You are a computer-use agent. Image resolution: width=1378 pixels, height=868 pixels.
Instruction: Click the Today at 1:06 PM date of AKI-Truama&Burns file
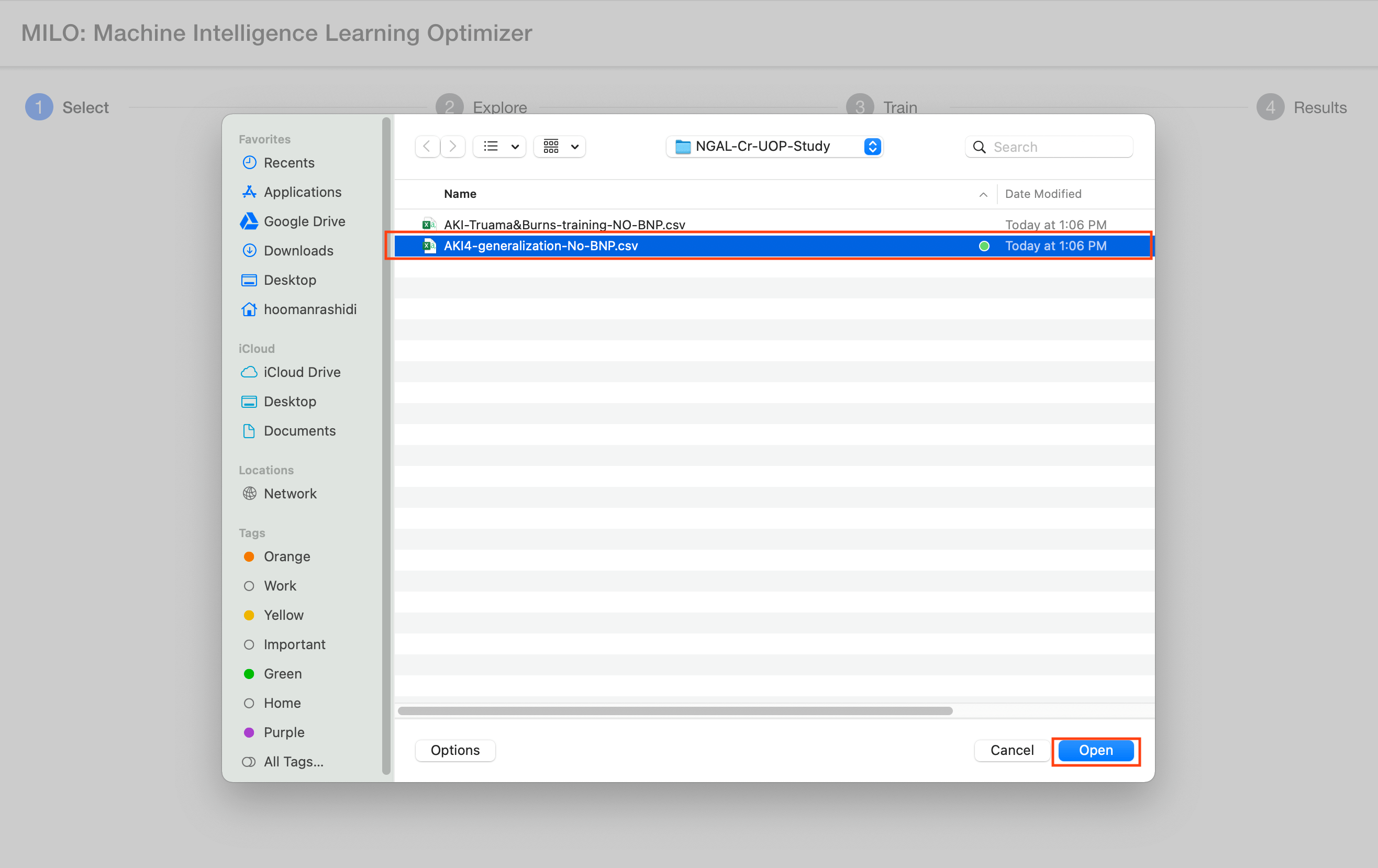coord(1056,224)
